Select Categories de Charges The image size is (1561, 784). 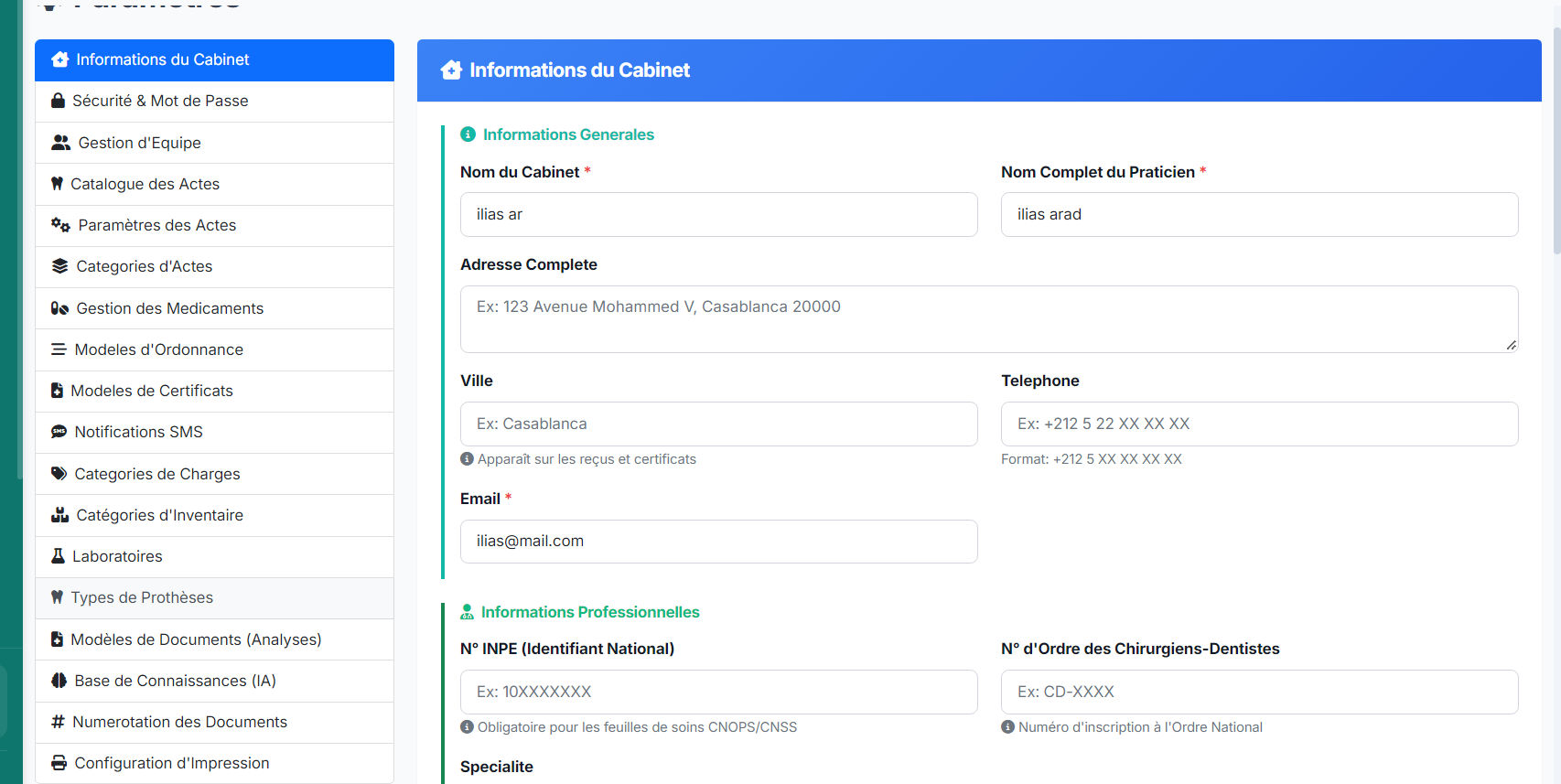point(214,474)
